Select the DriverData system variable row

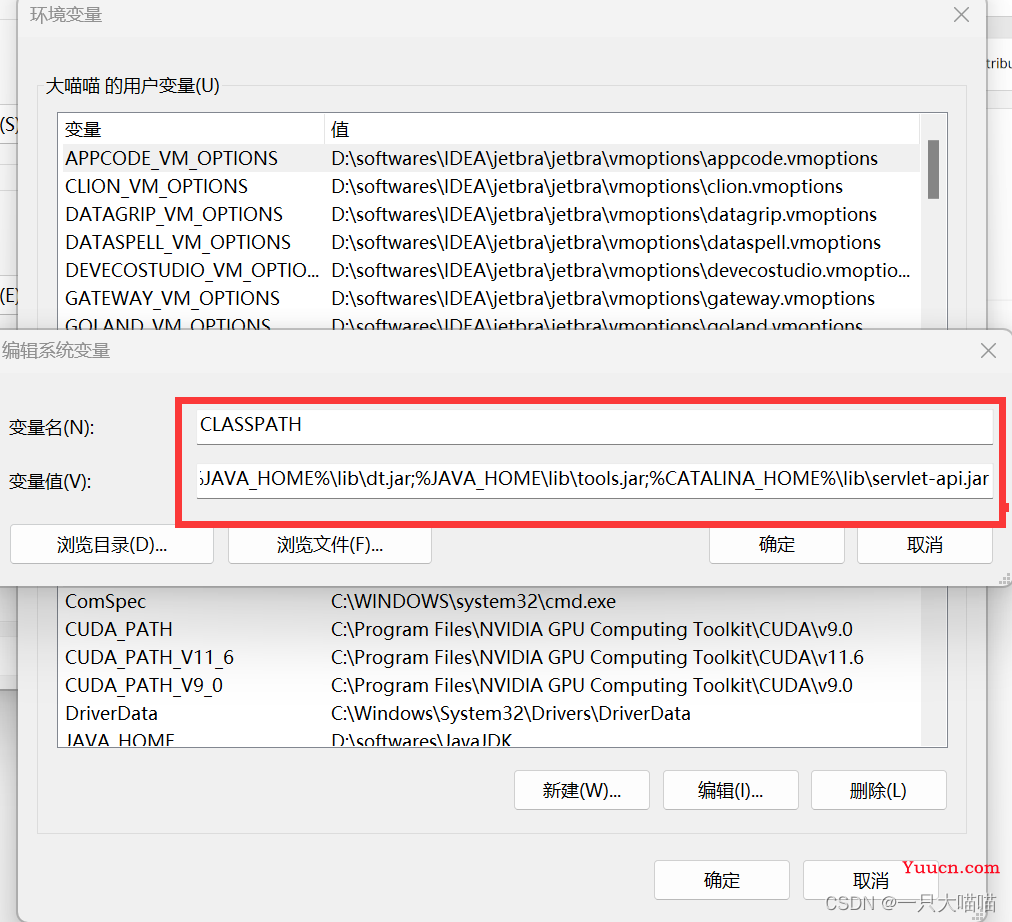pos(489,713)
